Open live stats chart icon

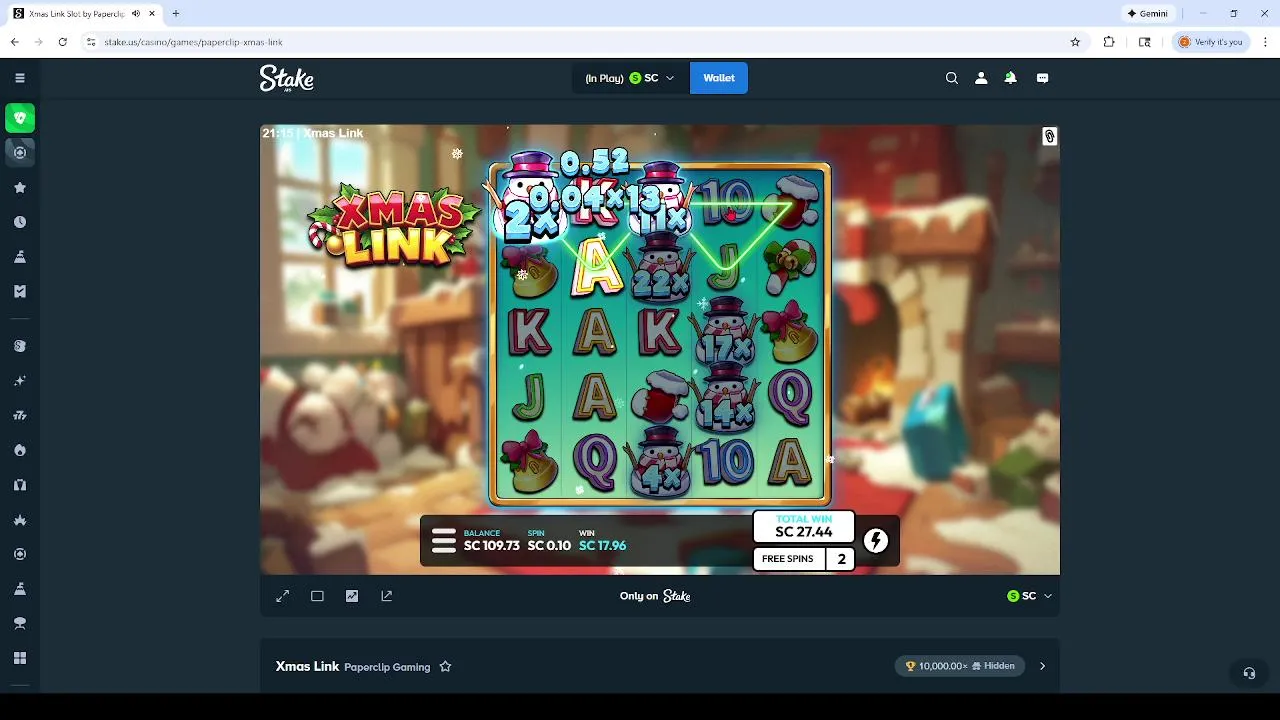coord(352,596)
